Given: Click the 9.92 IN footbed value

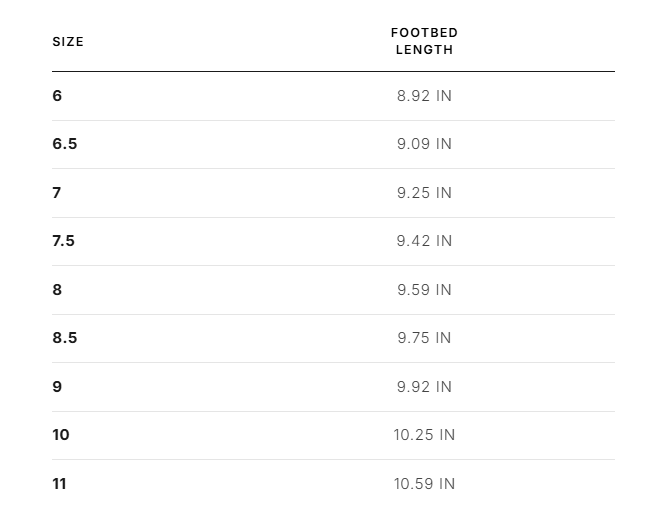Looking at the screenshot, I should (424, 387).
